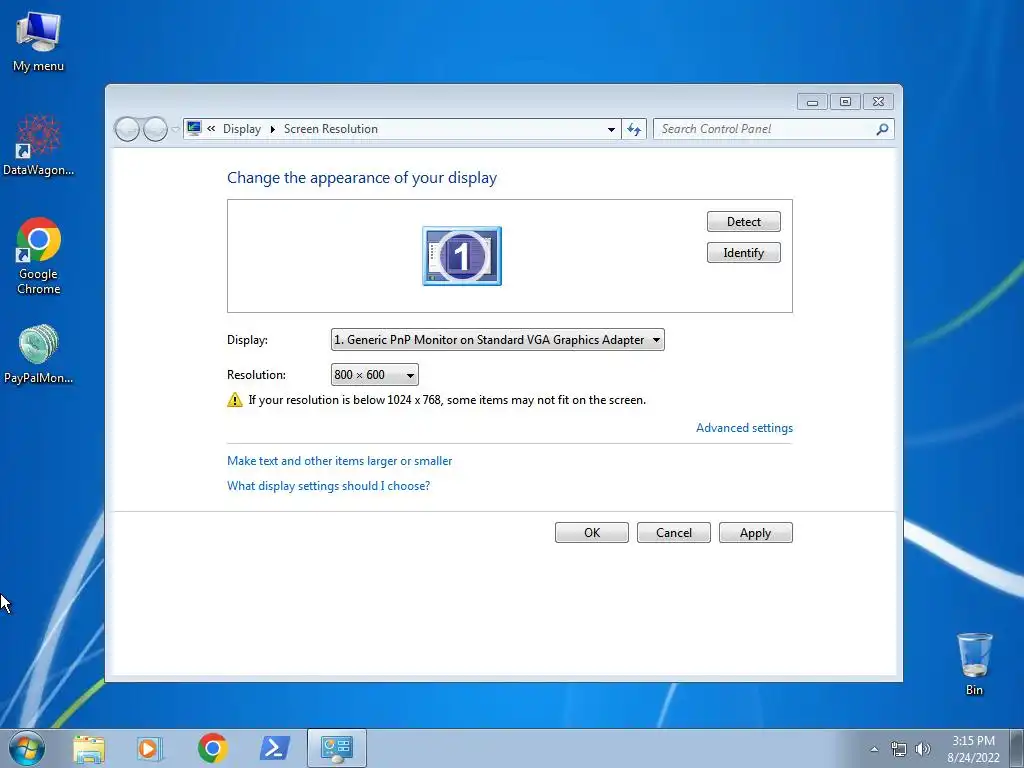Click the Apply button
The height and width of the screenshot is (768, 1024).
click(x=756, y=532)
